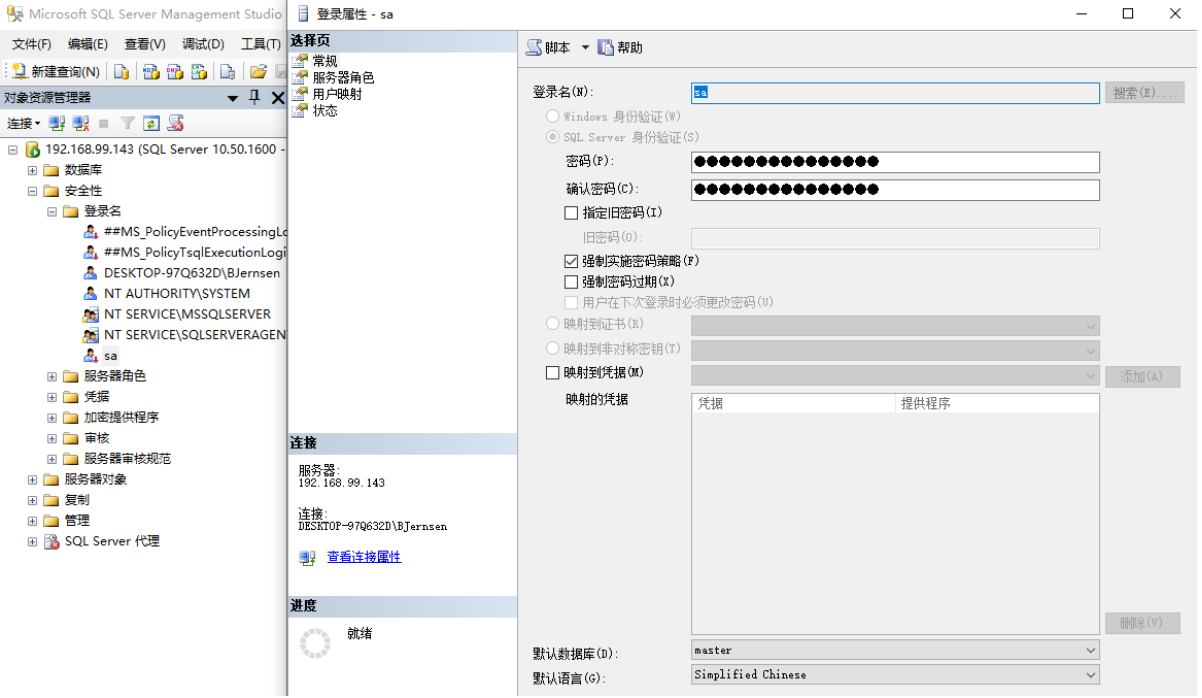Click the 登录属性 dialog title icon
Image resolution: width=1202 pixels, height=698 pixels.
pos(304,14)
